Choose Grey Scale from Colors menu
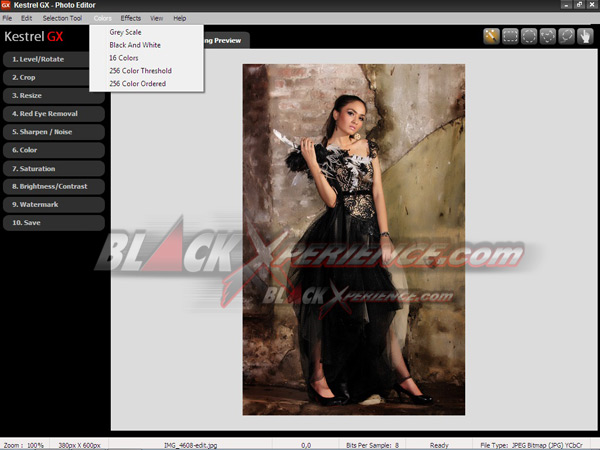 (147, 32)
